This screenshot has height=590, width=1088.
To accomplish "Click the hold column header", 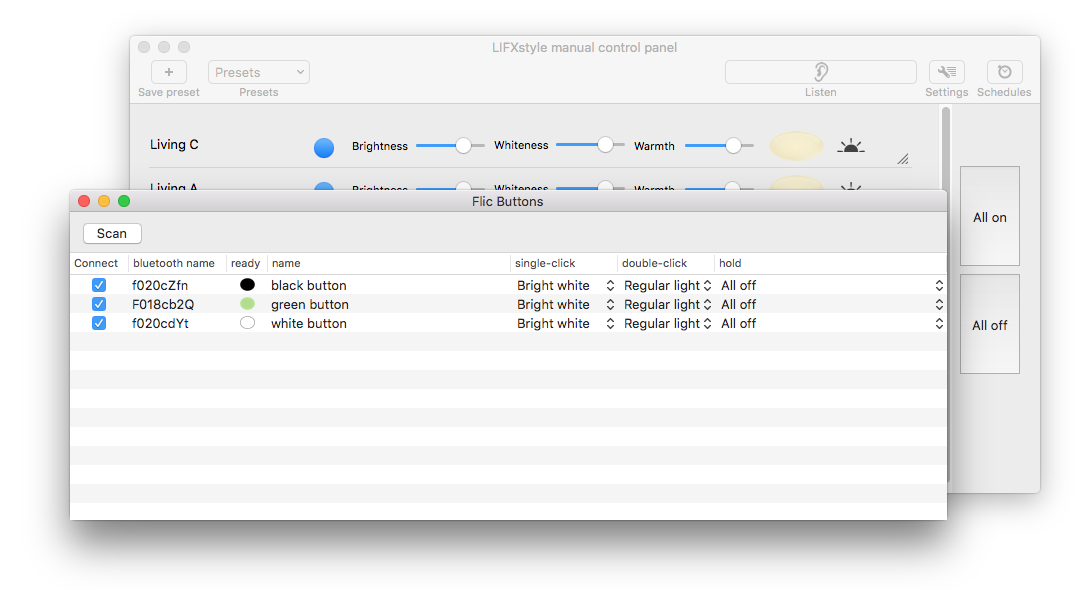I will pos(831,263).
